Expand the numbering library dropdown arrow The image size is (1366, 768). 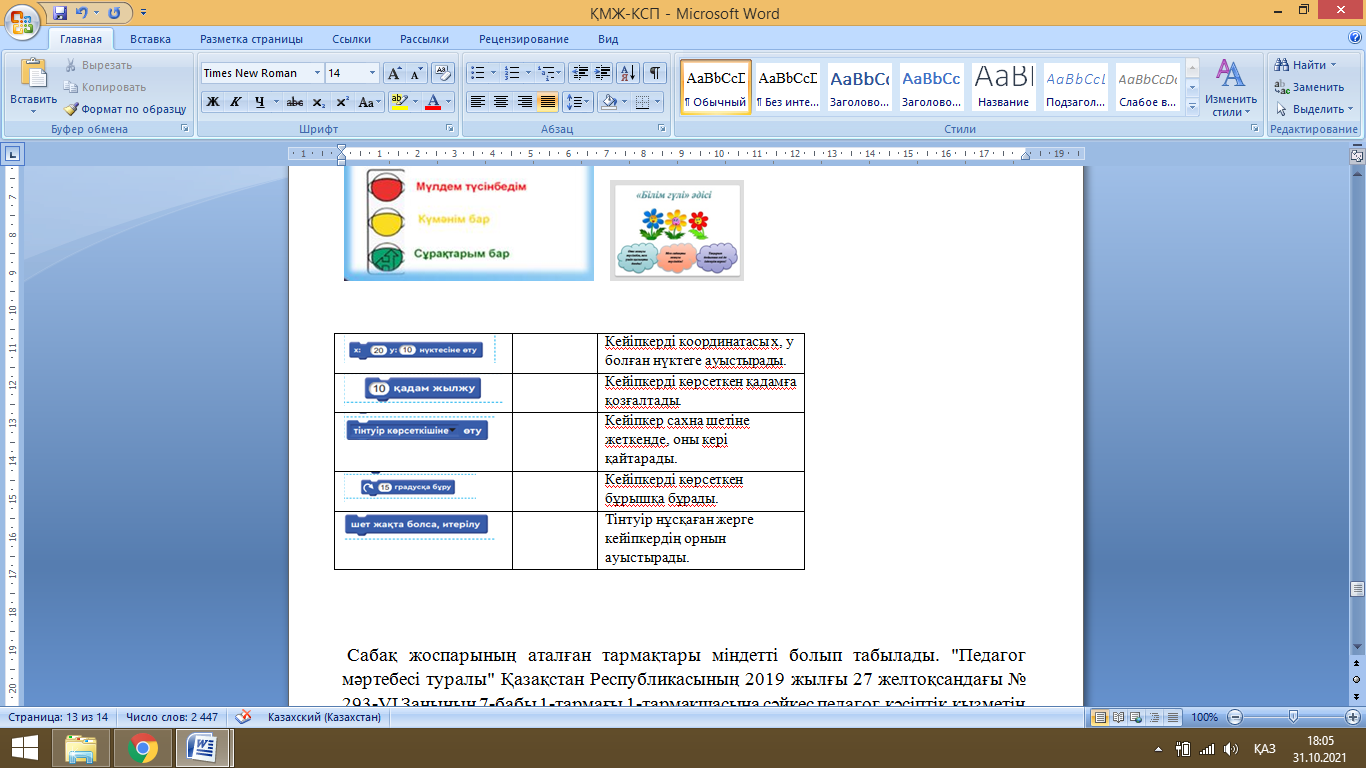tap(527, 73)
